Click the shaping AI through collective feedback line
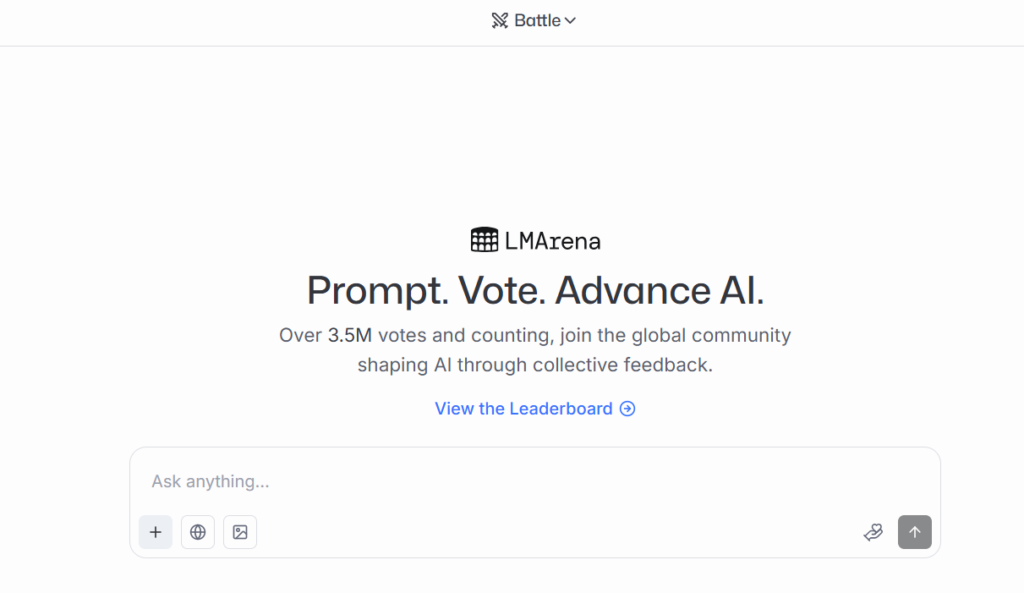 coord(535,365)
